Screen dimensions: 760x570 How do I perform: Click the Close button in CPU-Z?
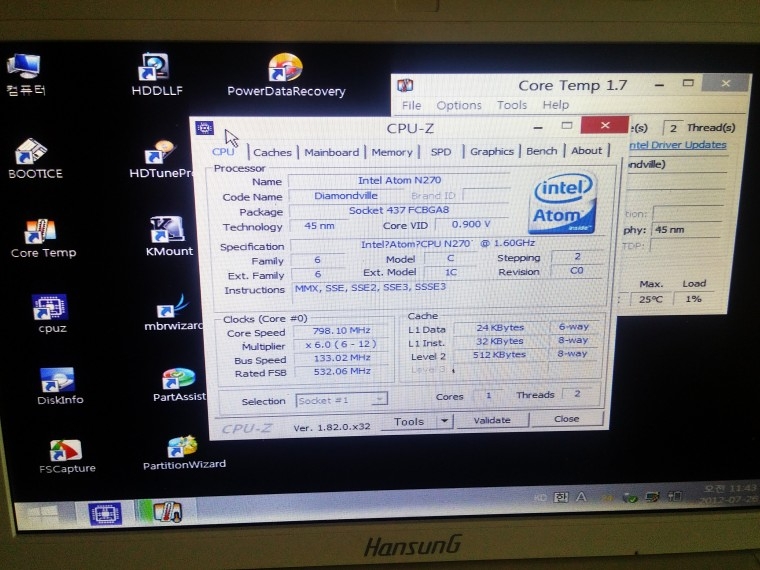[x=567, y=418]
